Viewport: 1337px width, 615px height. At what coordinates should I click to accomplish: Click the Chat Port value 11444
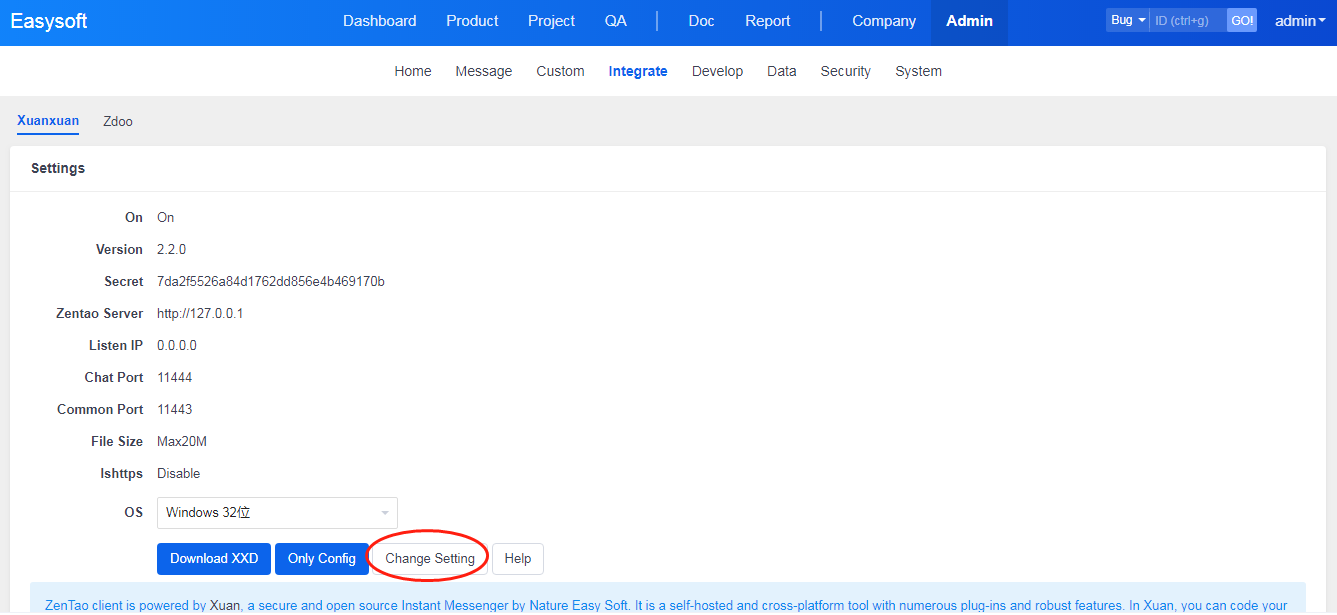175,377
